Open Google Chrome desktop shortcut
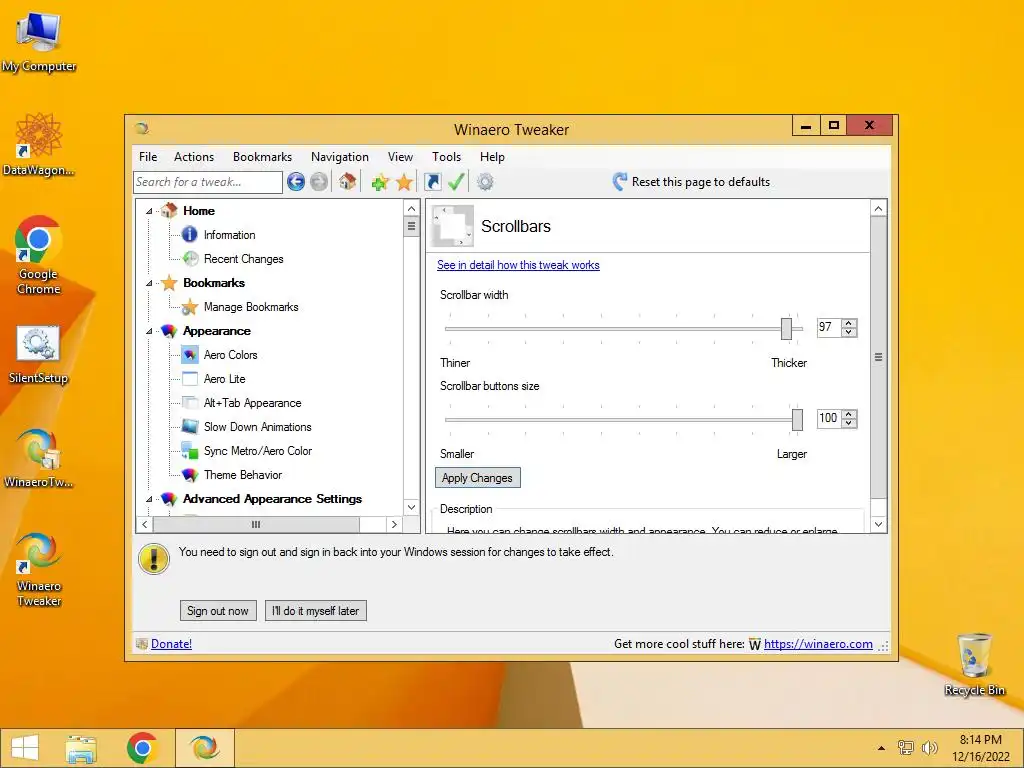 pos(39,255)
